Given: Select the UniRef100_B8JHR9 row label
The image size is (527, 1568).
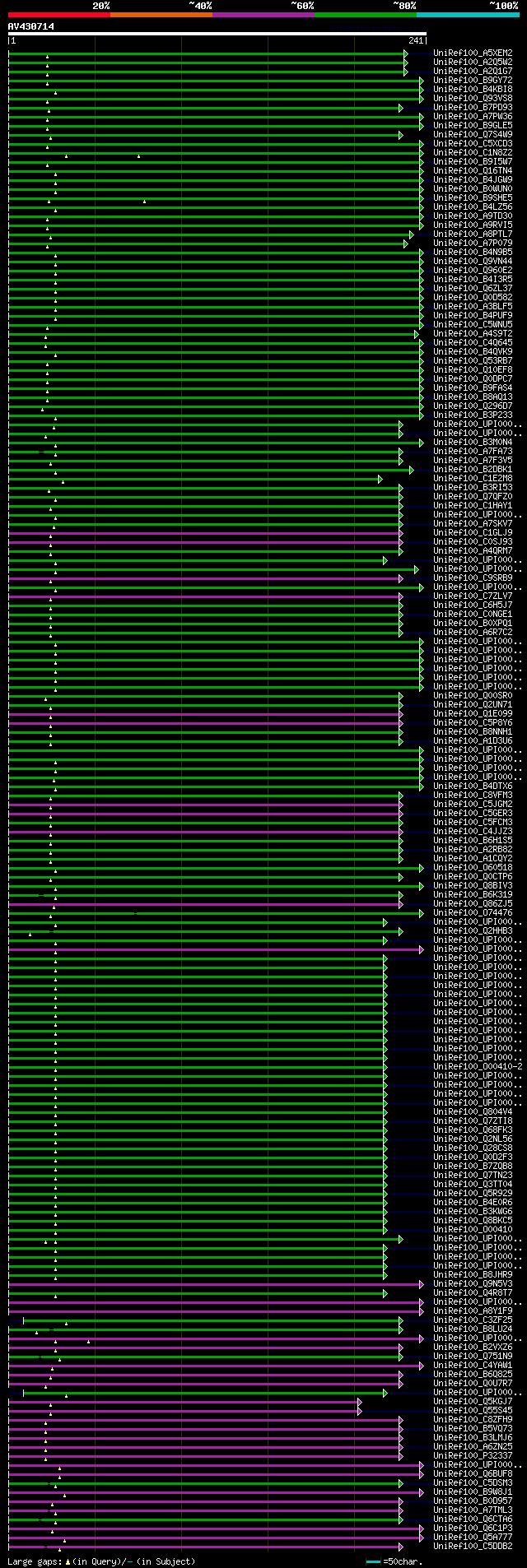Looking at the screenshot, I should [x=473, y=1274].
